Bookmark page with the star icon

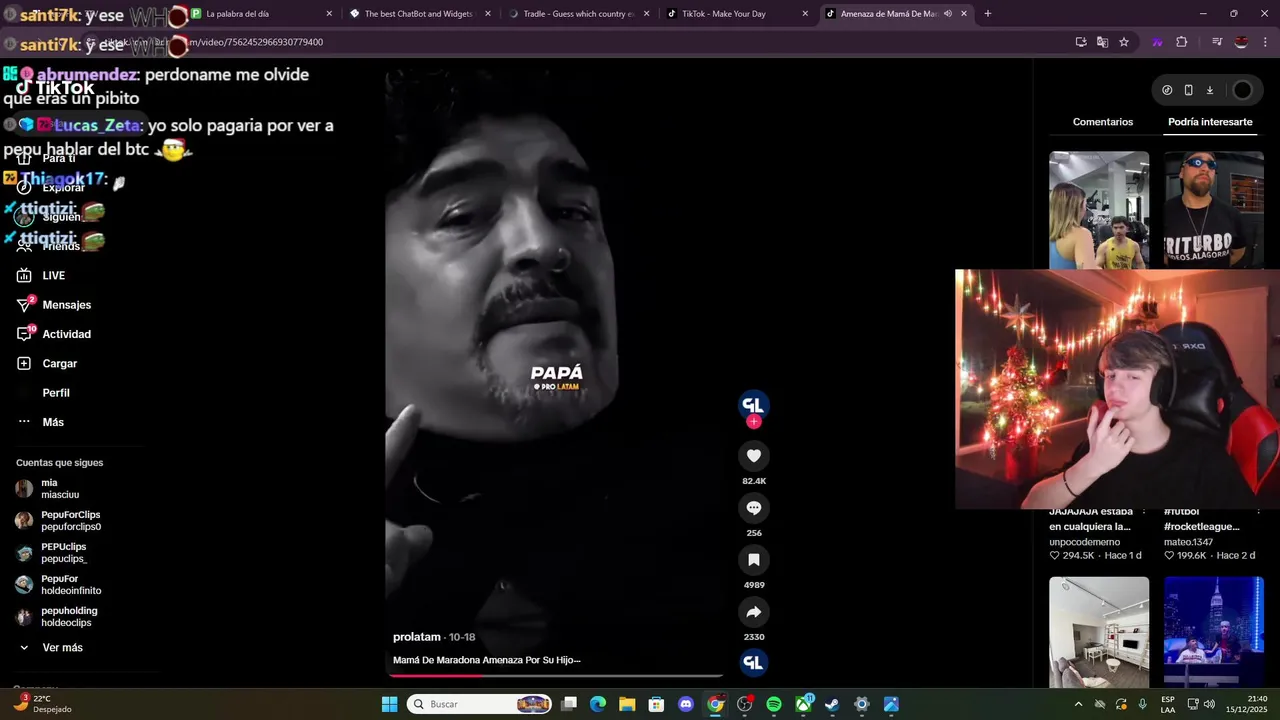coord(1124,42)
